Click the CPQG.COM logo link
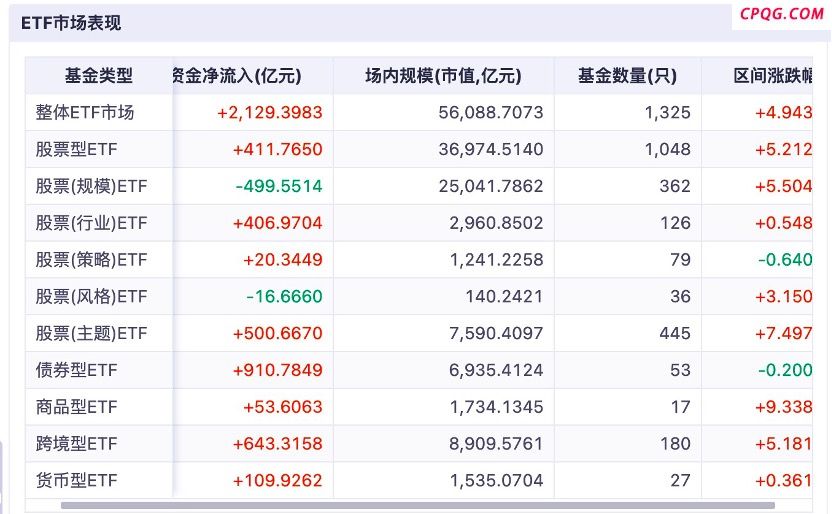 tap(782, 14)
